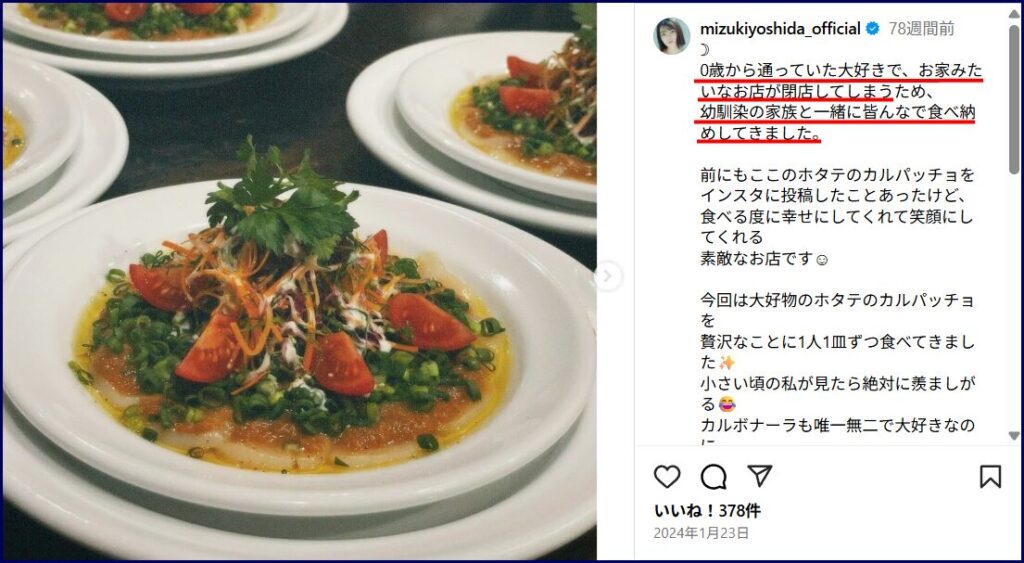Click the sparkles emoji in caption

(x=726, y=363)
